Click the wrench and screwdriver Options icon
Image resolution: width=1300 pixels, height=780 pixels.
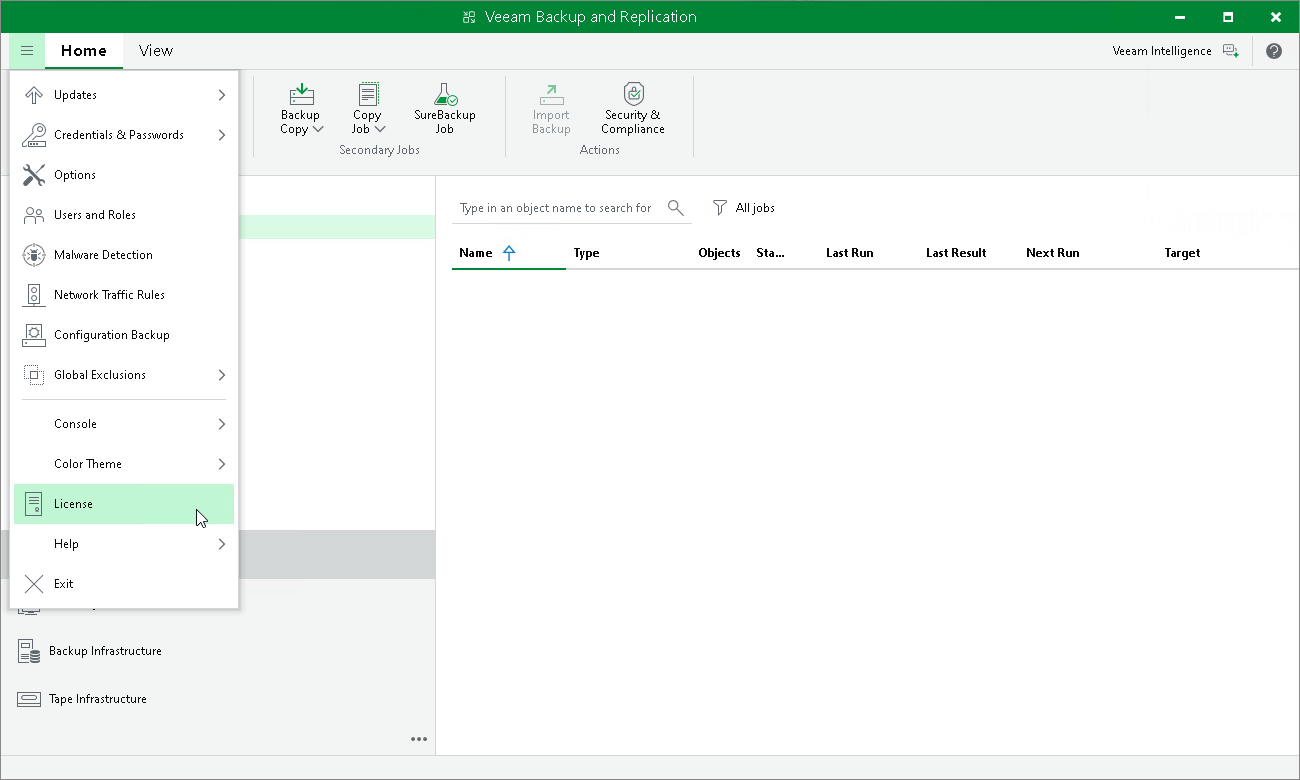34,175
